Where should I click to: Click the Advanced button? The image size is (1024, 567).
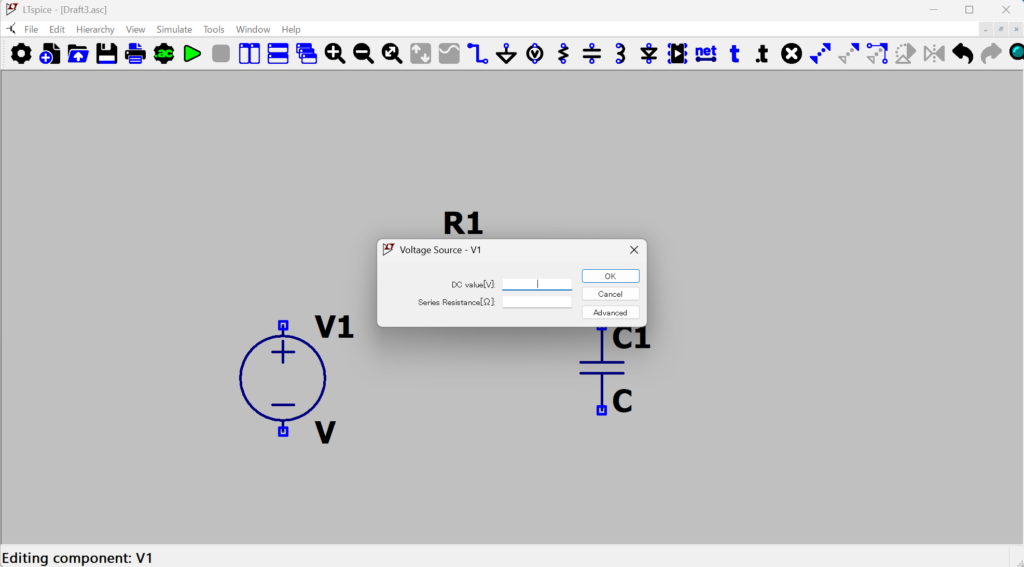pyautogui.click(x=610, y=313)
